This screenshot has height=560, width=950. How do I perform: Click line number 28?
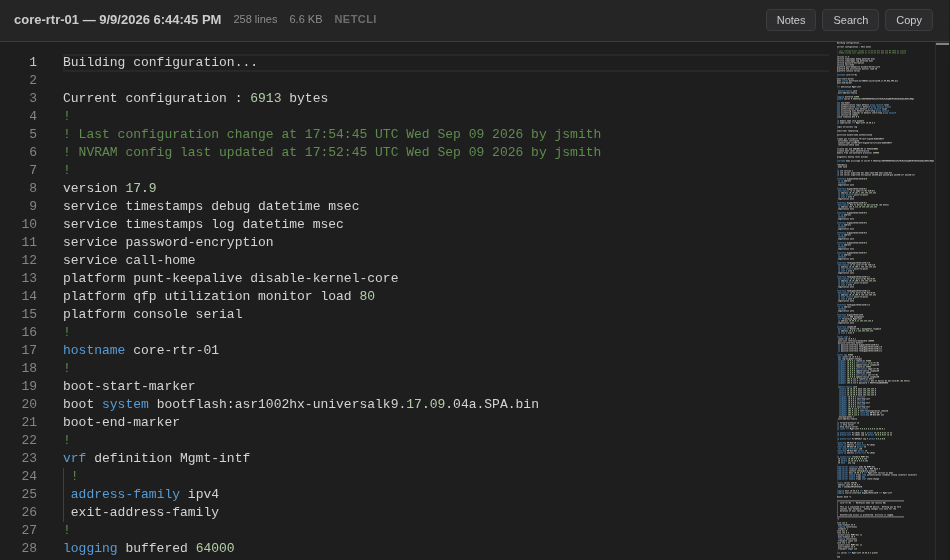point(29,548)
